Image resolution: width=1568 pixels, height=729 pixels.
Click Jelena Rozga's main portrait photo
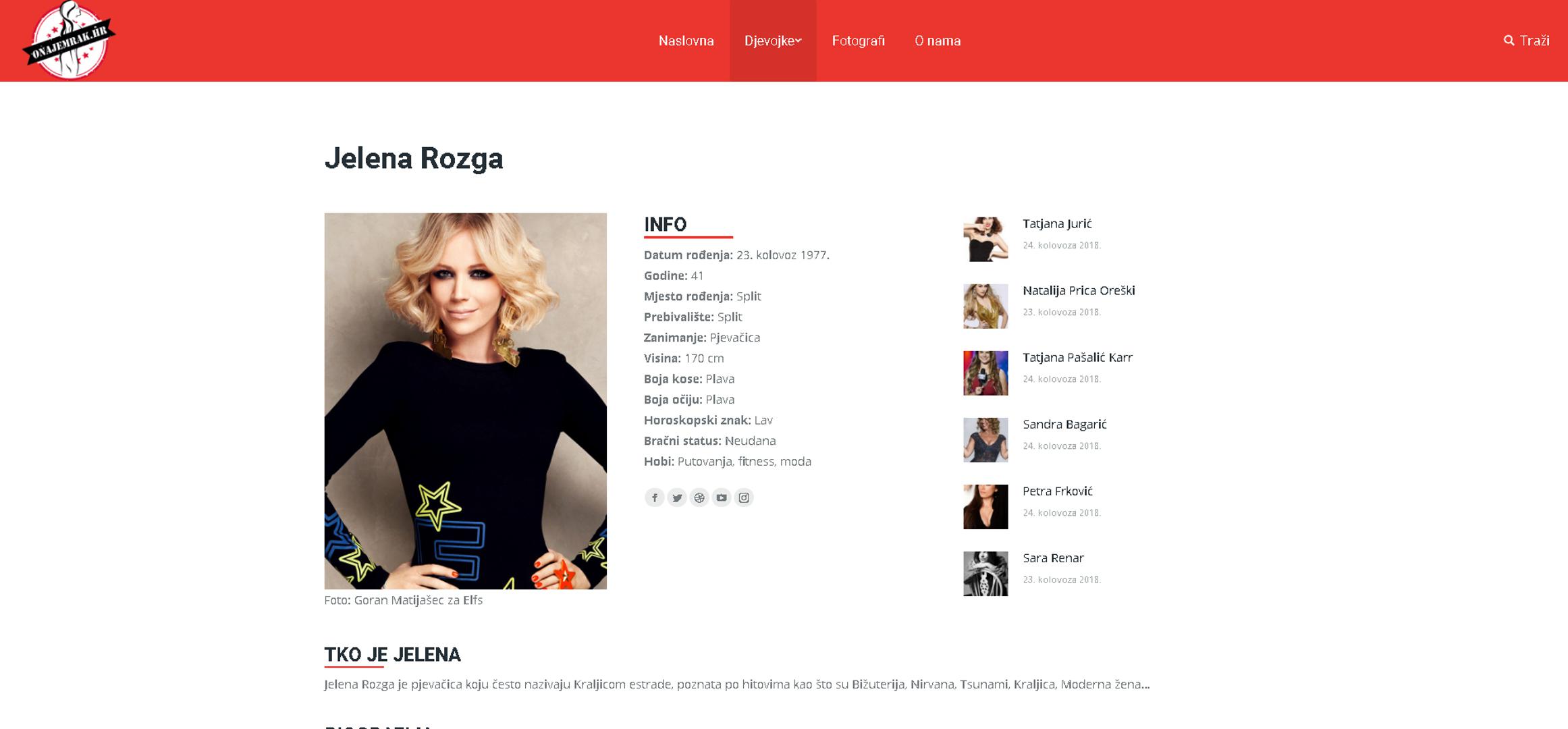[465, 401]
